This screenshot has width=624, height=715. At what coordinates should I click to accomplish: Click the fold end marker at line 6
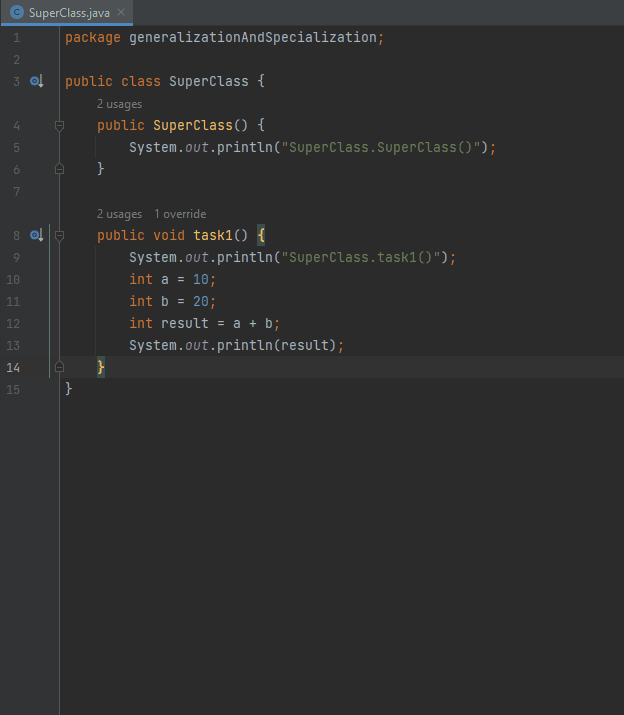[x=59, y=170]
